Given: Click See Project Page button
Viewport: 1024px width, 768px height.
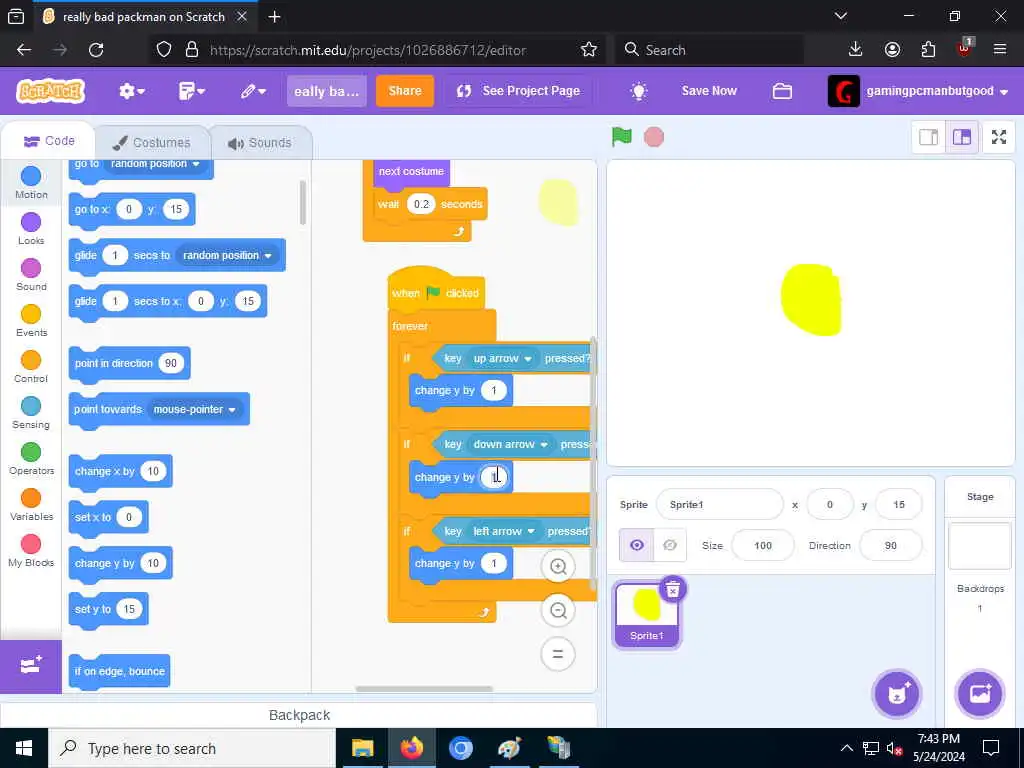Looking at the screenshot, I should 519,91.
